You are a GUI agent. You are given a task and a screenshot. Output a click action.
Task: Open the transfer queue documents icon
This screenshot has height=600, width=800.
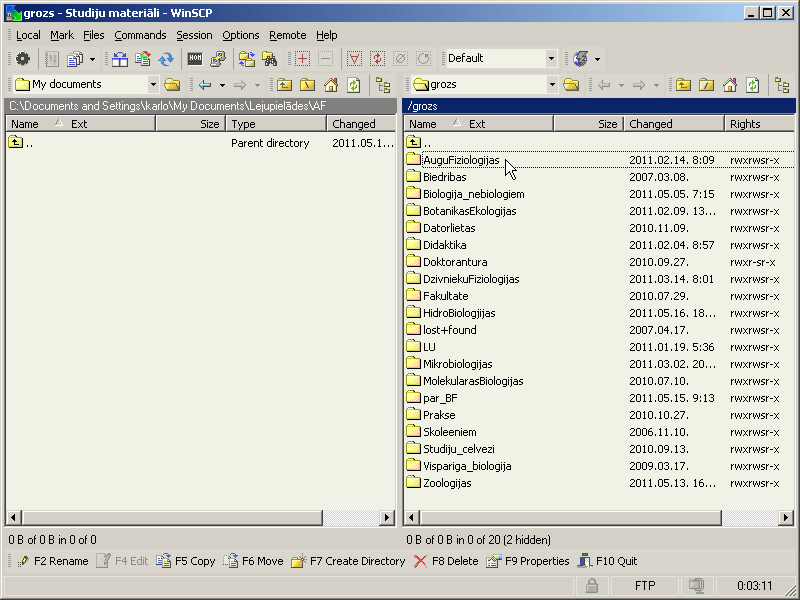[x=75, y=59]
